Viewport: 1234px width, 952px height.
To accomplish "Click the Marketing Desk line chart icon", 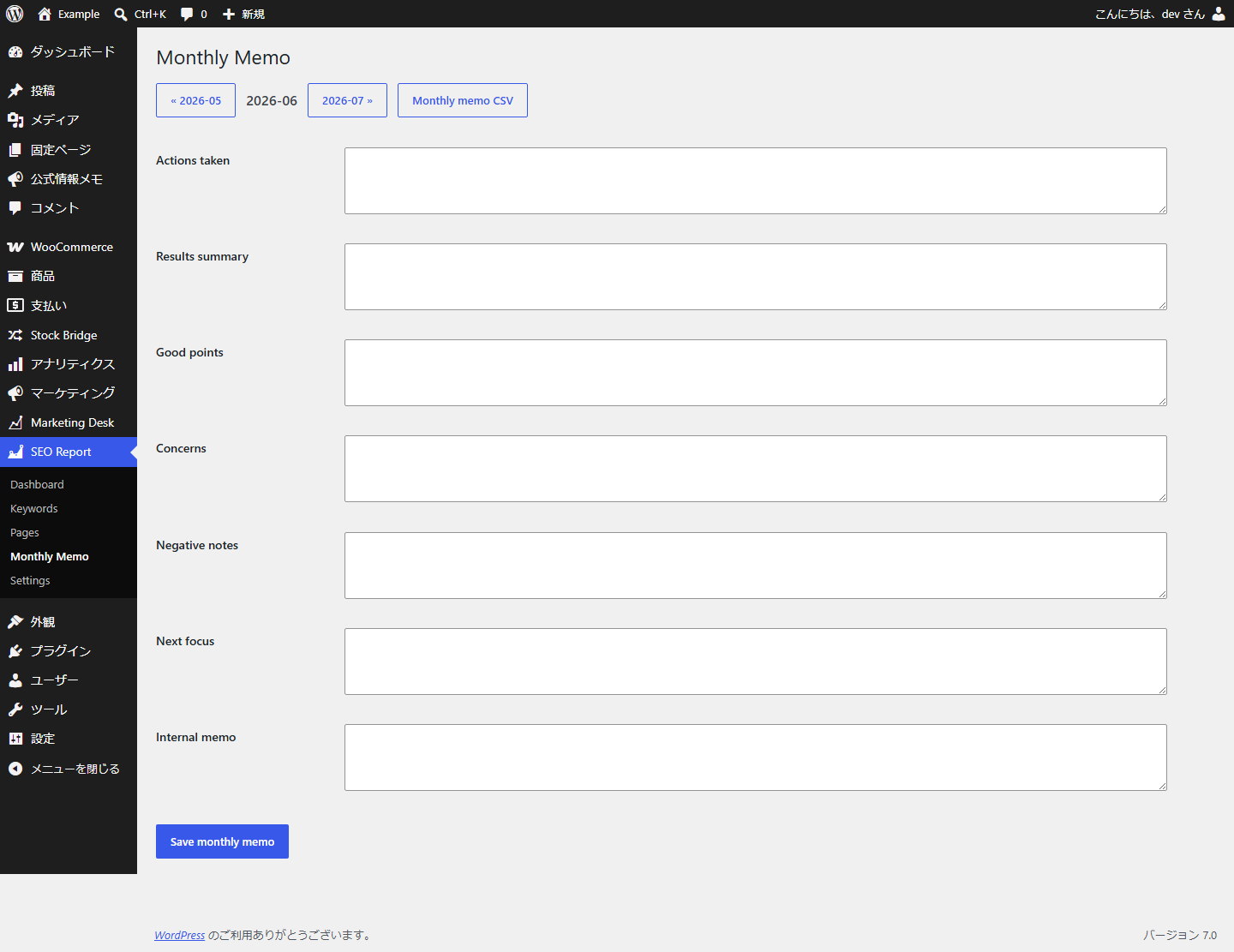I will 15,422.
